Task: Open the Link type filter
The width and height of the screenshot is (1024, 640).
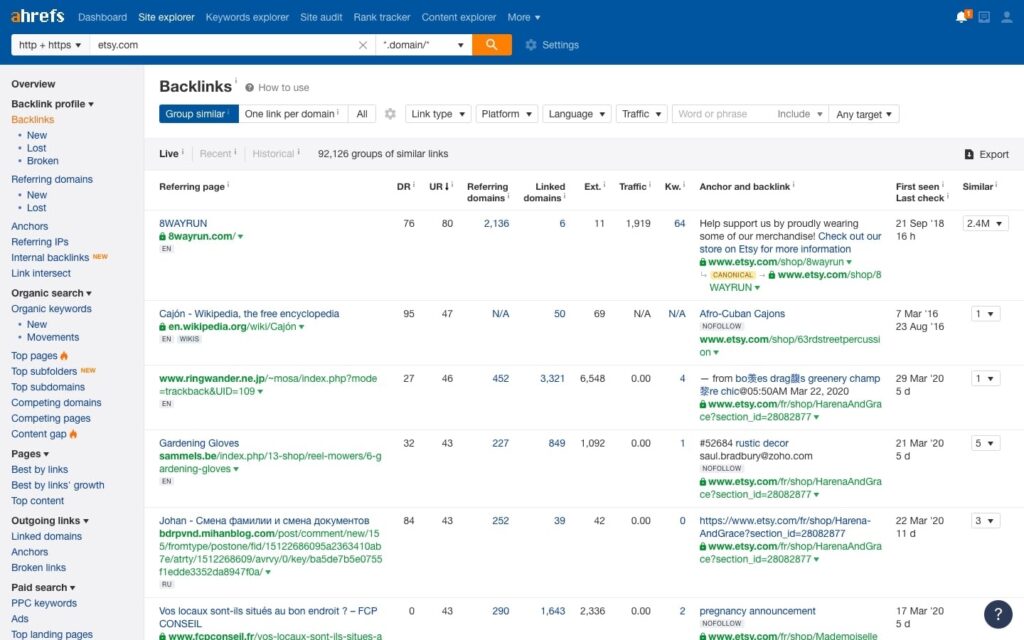Action: tap(438, 114)
